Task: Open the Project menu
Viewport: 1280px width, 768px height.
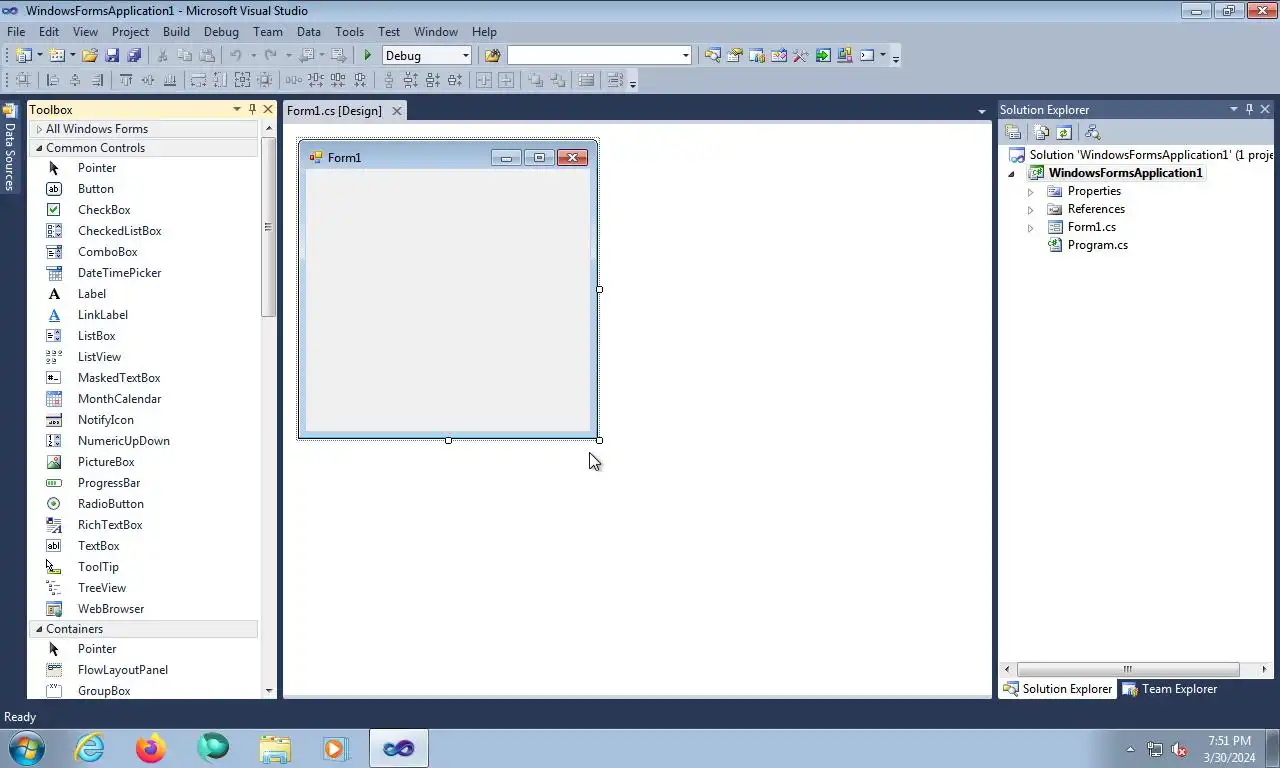Action: click(x=130, y=31)
